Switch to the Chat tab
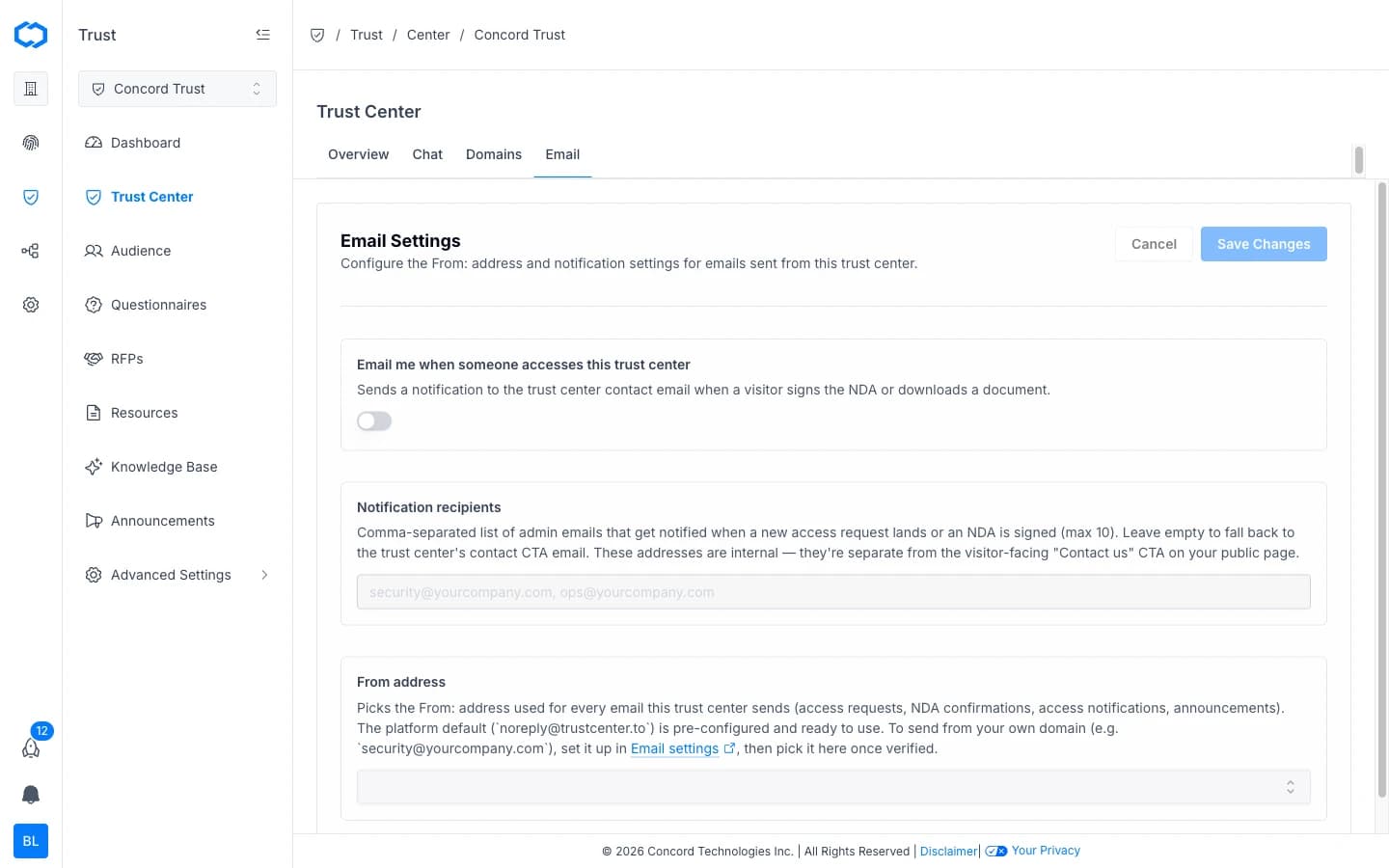 pos(427,154)
